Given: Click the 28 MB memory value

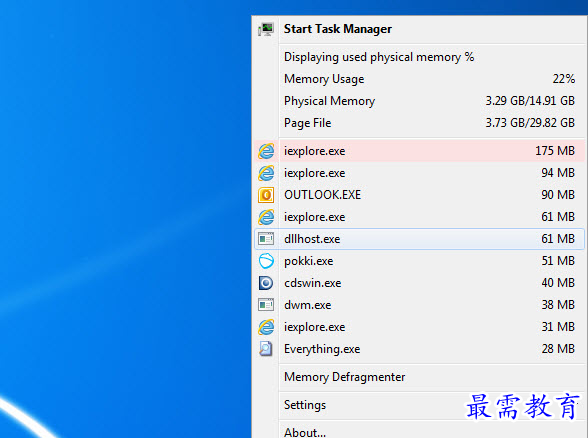Looking at the screenshot, I should (x=558, y=348).
